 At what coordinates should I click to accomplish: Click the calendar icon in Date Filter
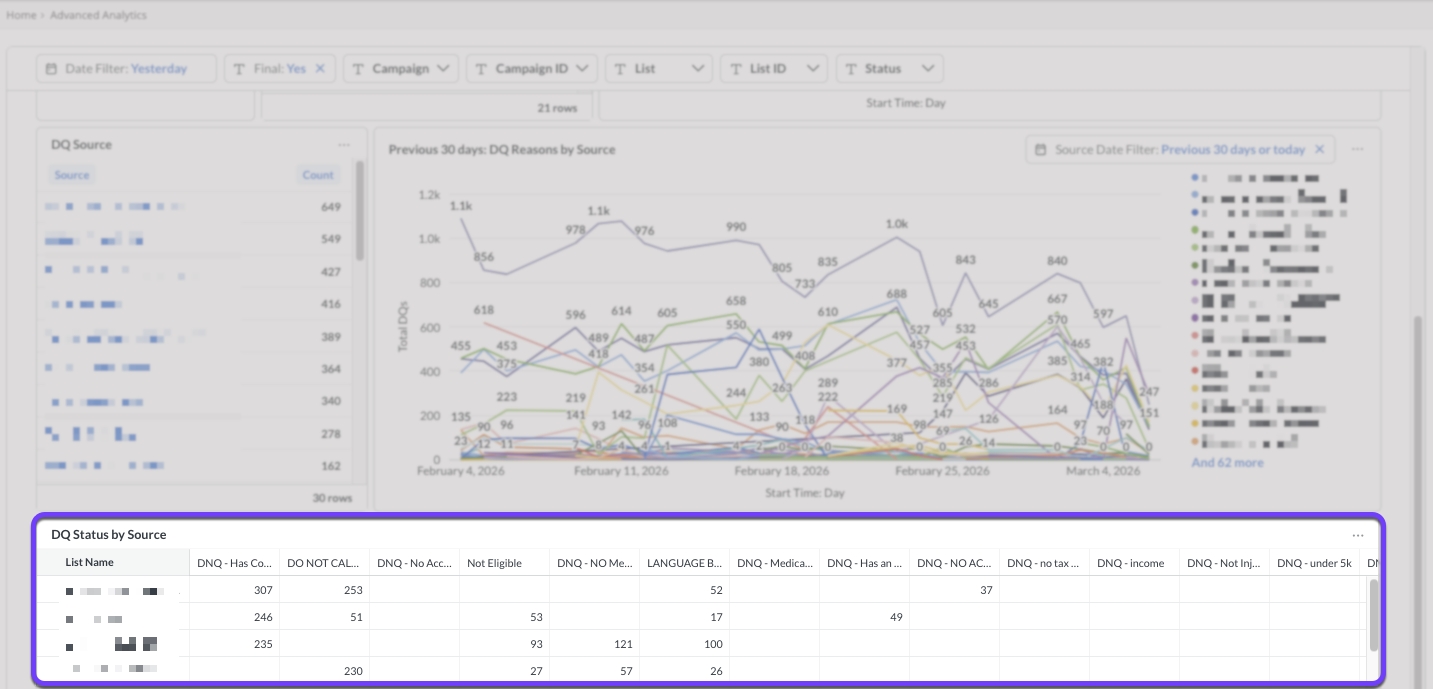coord(52,69)
